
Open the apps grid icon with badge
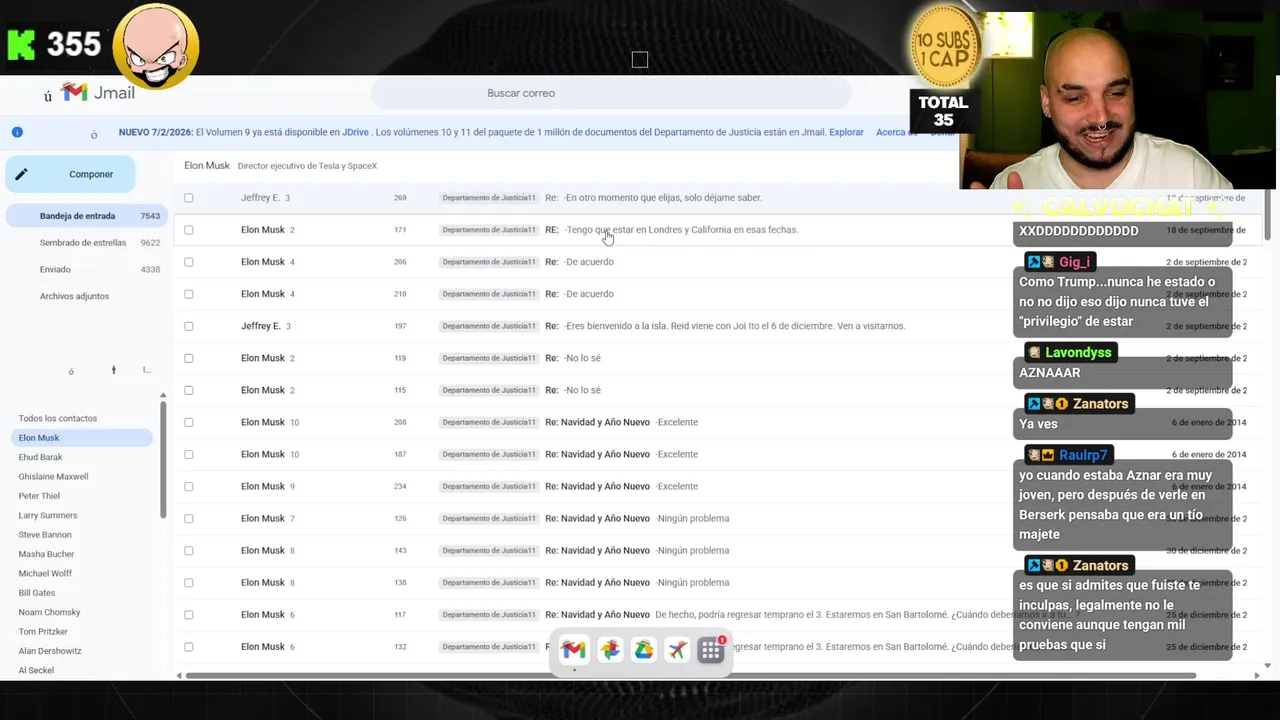711,650
